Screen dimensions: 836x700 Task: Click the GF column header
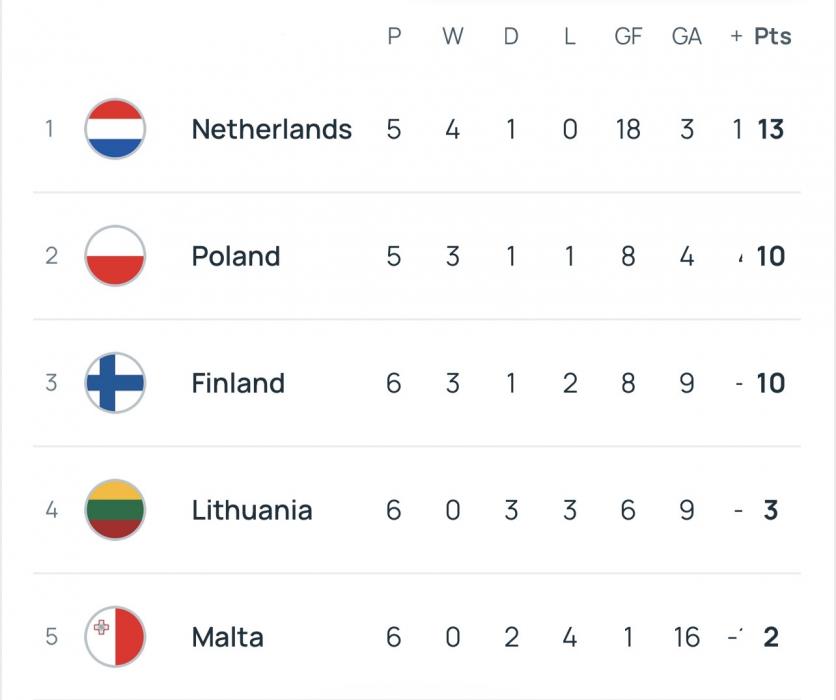[628, 37]
